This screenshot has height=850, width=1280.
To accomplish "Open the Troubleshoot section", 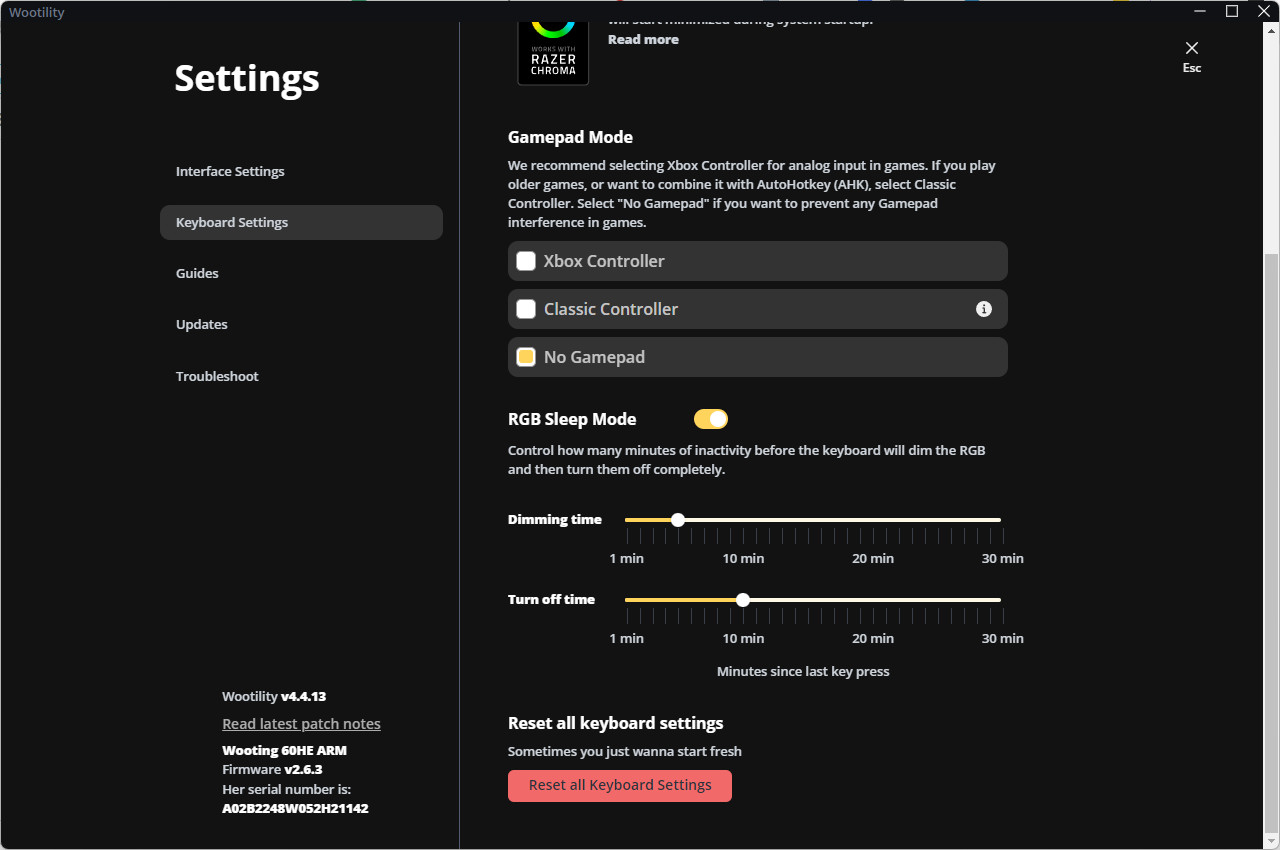I will click(217, 376).
